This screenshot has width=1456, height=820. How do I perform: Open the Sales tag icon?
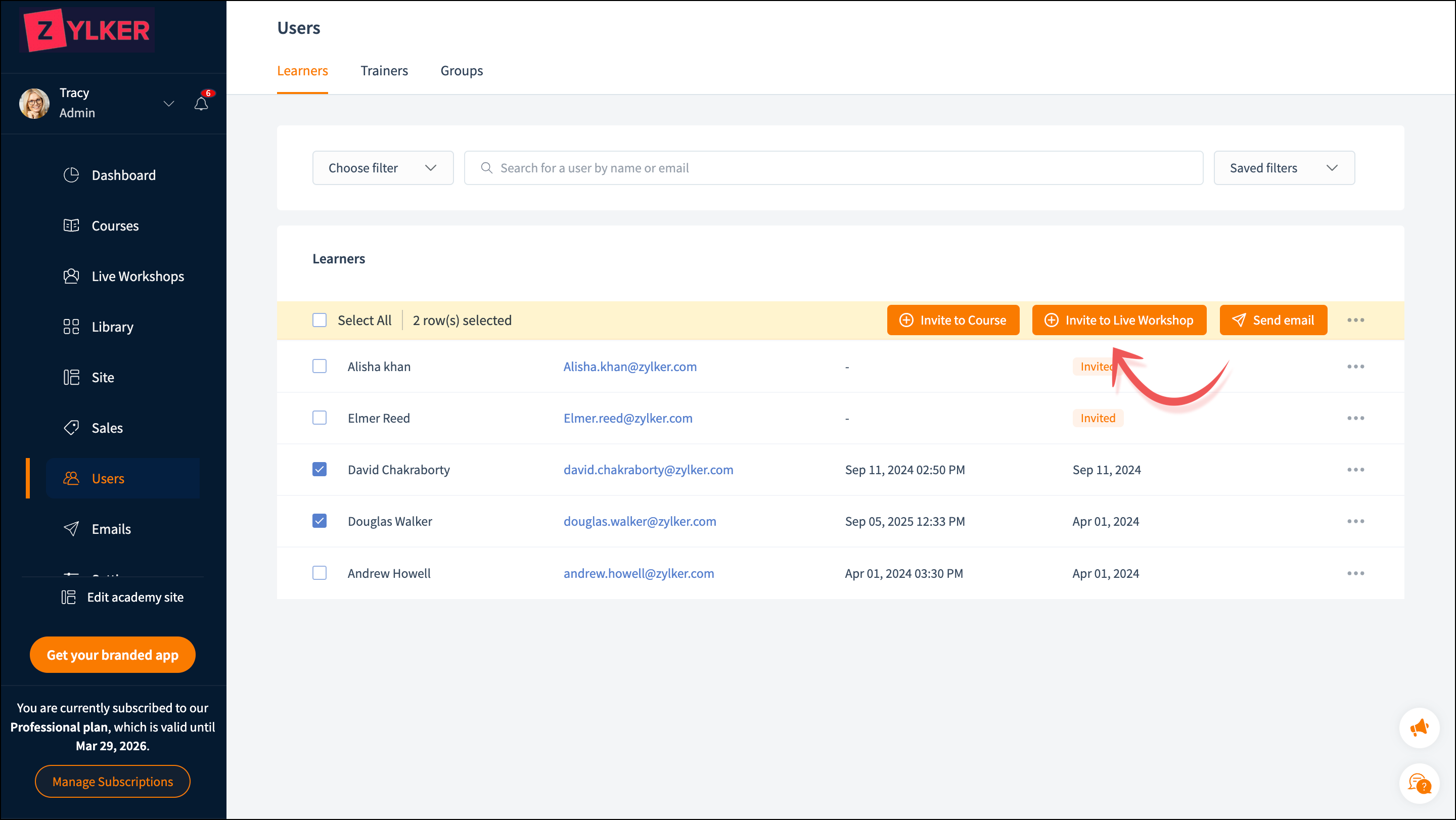[71, 428]
